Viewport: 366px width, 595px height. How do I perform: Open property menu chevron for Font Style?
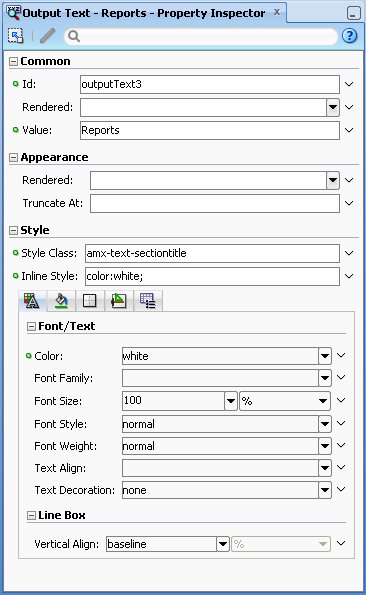click(341, 423)
